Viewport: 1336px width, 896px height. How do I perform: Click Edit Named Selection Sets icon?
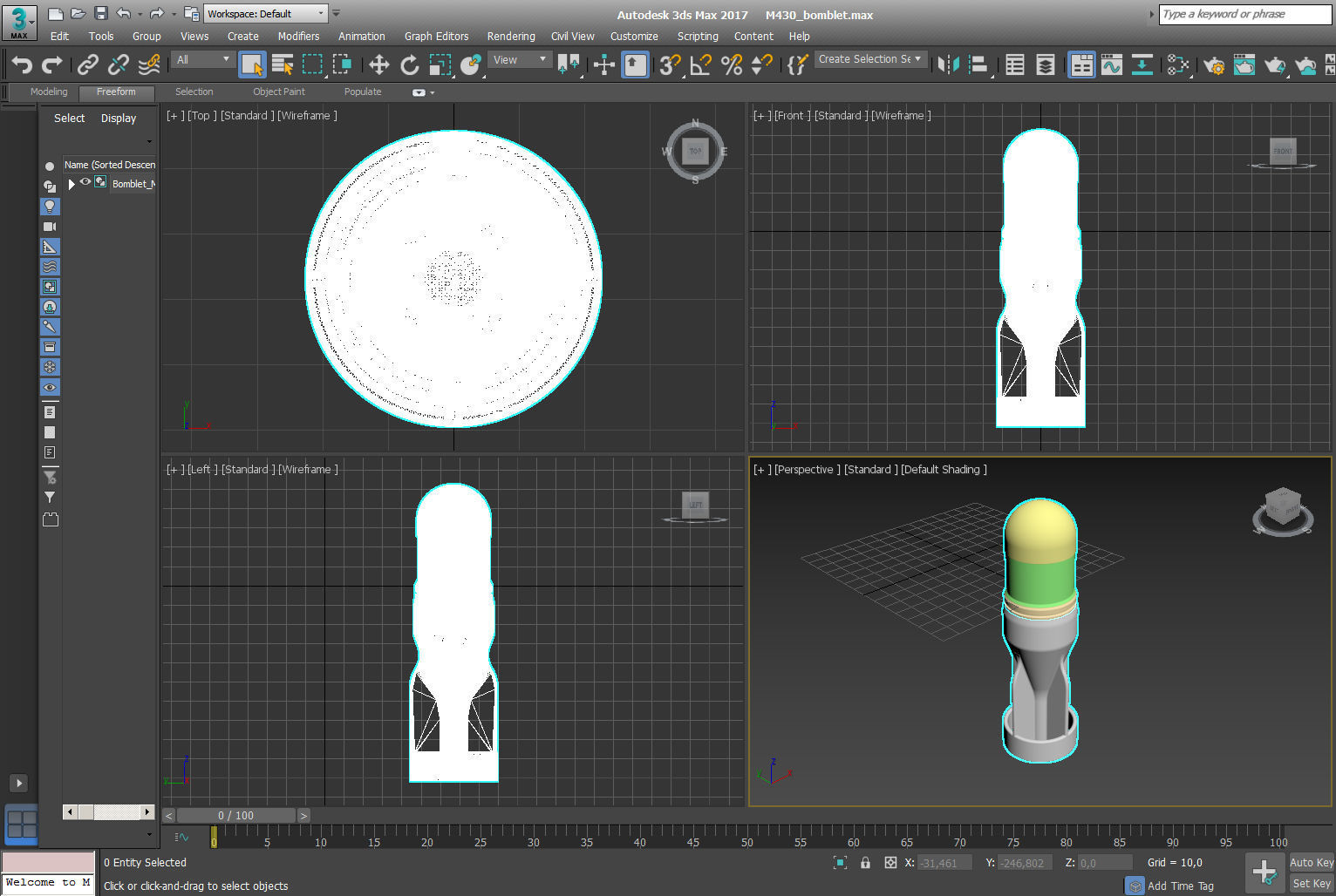click(797, 64)
